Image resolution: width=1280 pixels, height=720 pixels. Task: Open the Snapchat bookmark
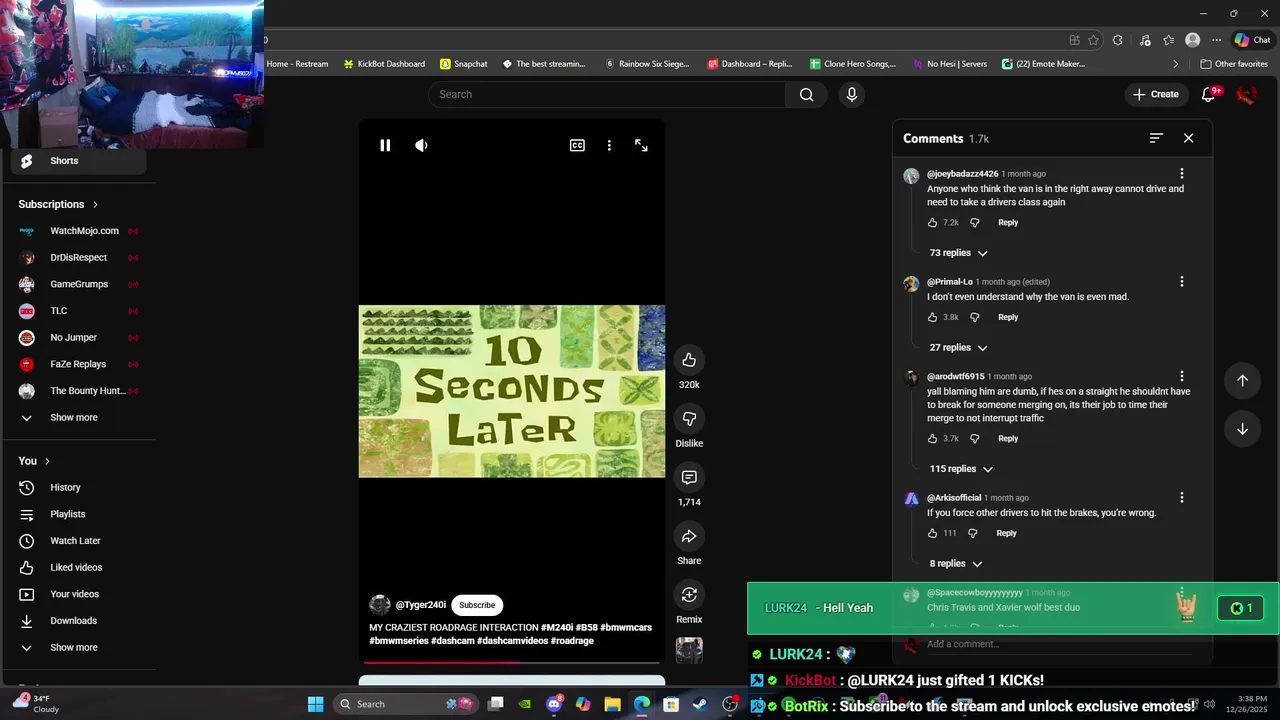pyautogui.click(x=464, y=64)
